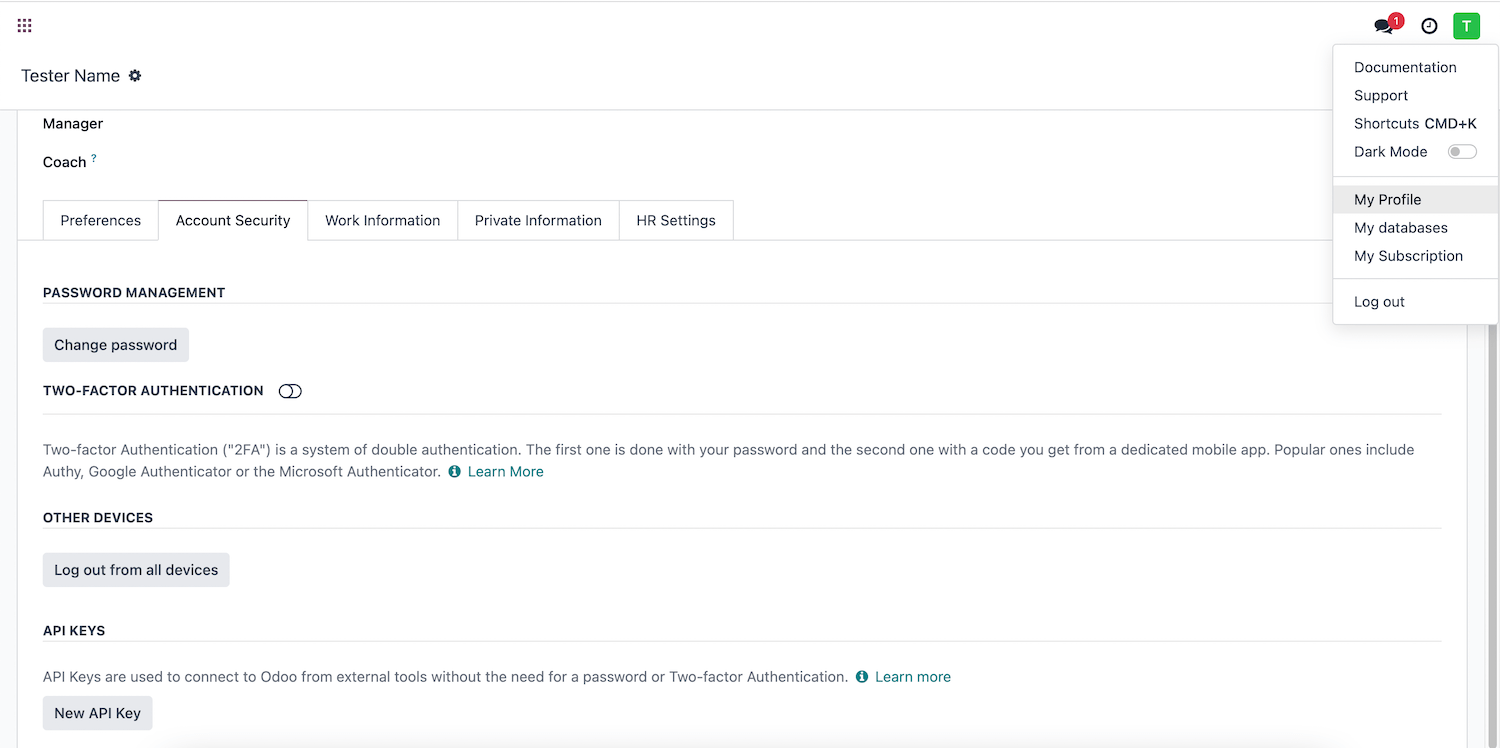1500x748 pixels.
Task: Enable Dark Mode switch
Action: pyautogui.click(x=1461, y=152)
